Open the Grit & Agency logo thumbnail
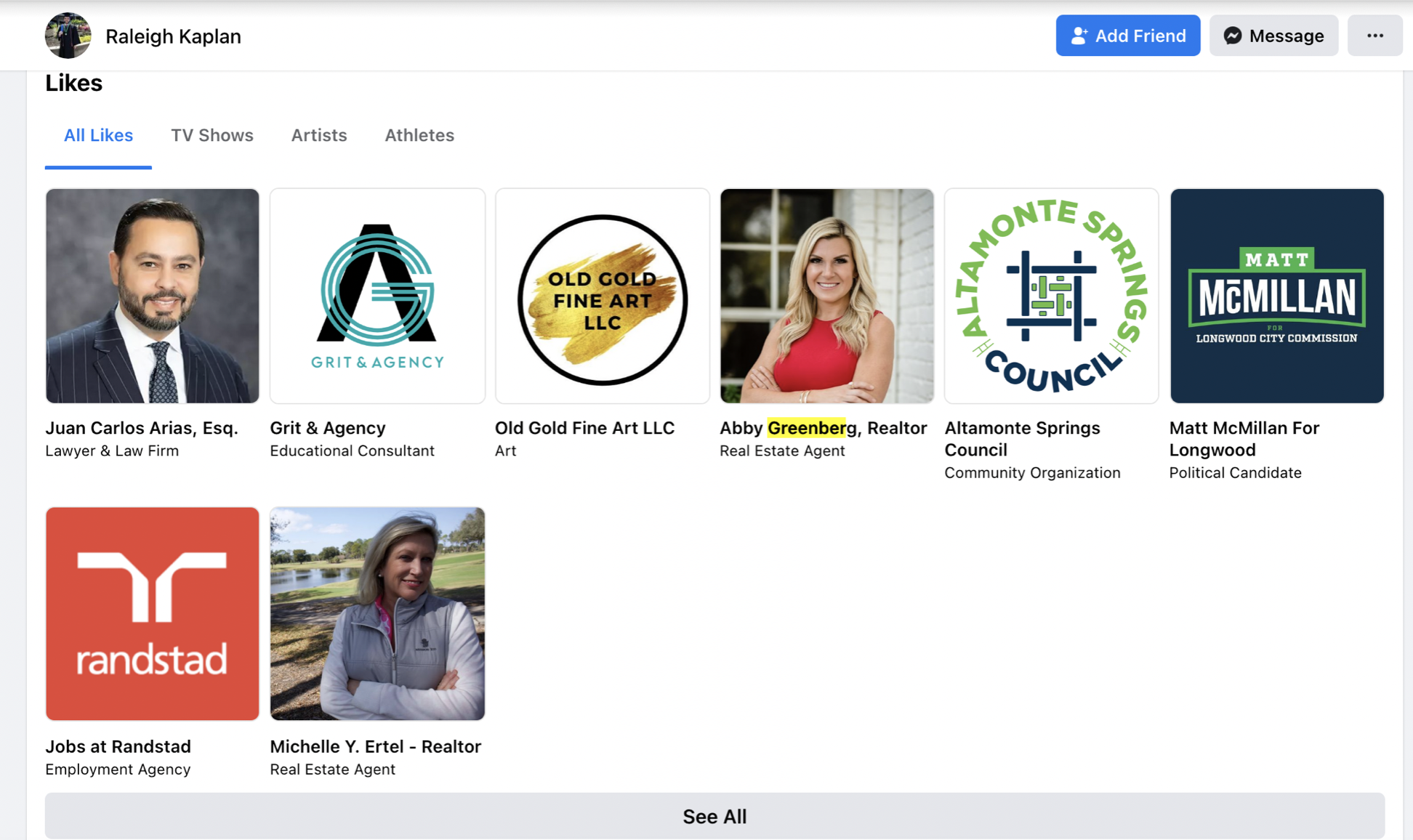 pos(377,296)
